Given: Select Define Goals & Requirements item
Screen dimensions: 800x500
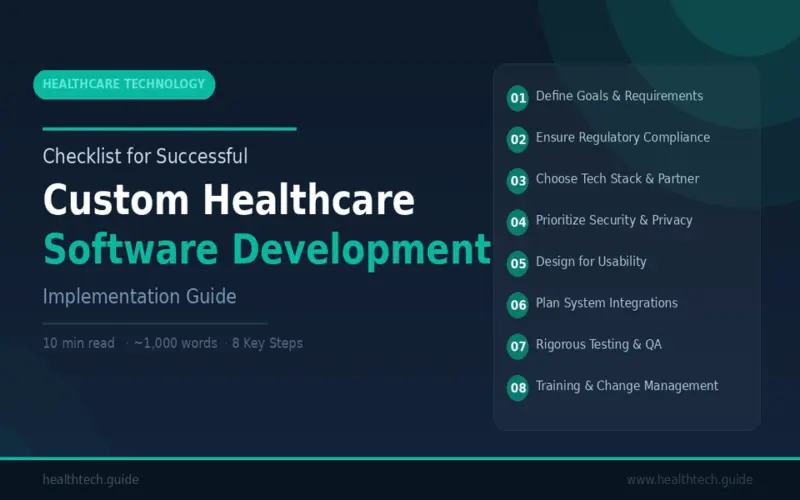Looking at the screenshot, I should coord(619,96).
